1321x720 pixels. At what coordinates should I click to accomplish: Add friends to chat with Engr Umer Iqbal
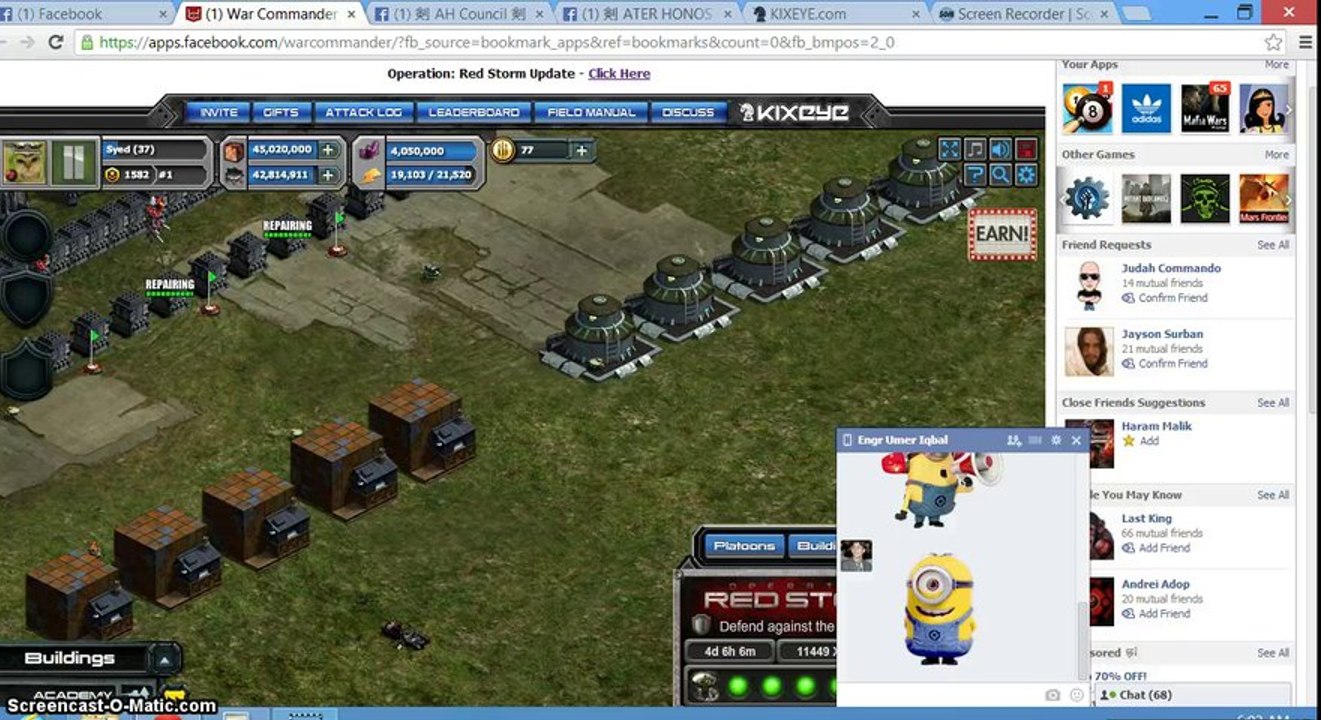point(1014,440)
